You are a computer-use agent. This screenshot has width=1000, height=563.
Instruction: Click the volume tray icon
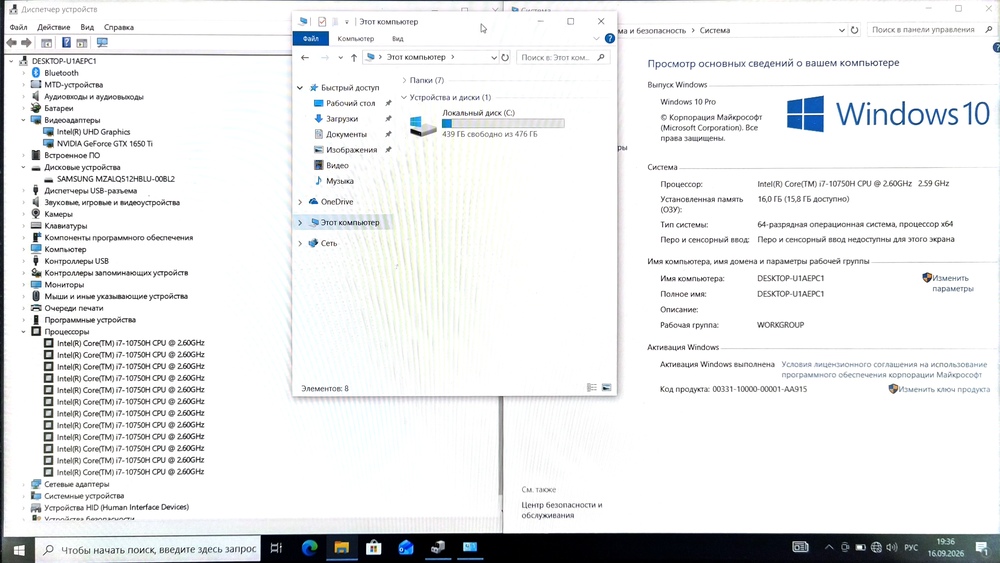892,548
